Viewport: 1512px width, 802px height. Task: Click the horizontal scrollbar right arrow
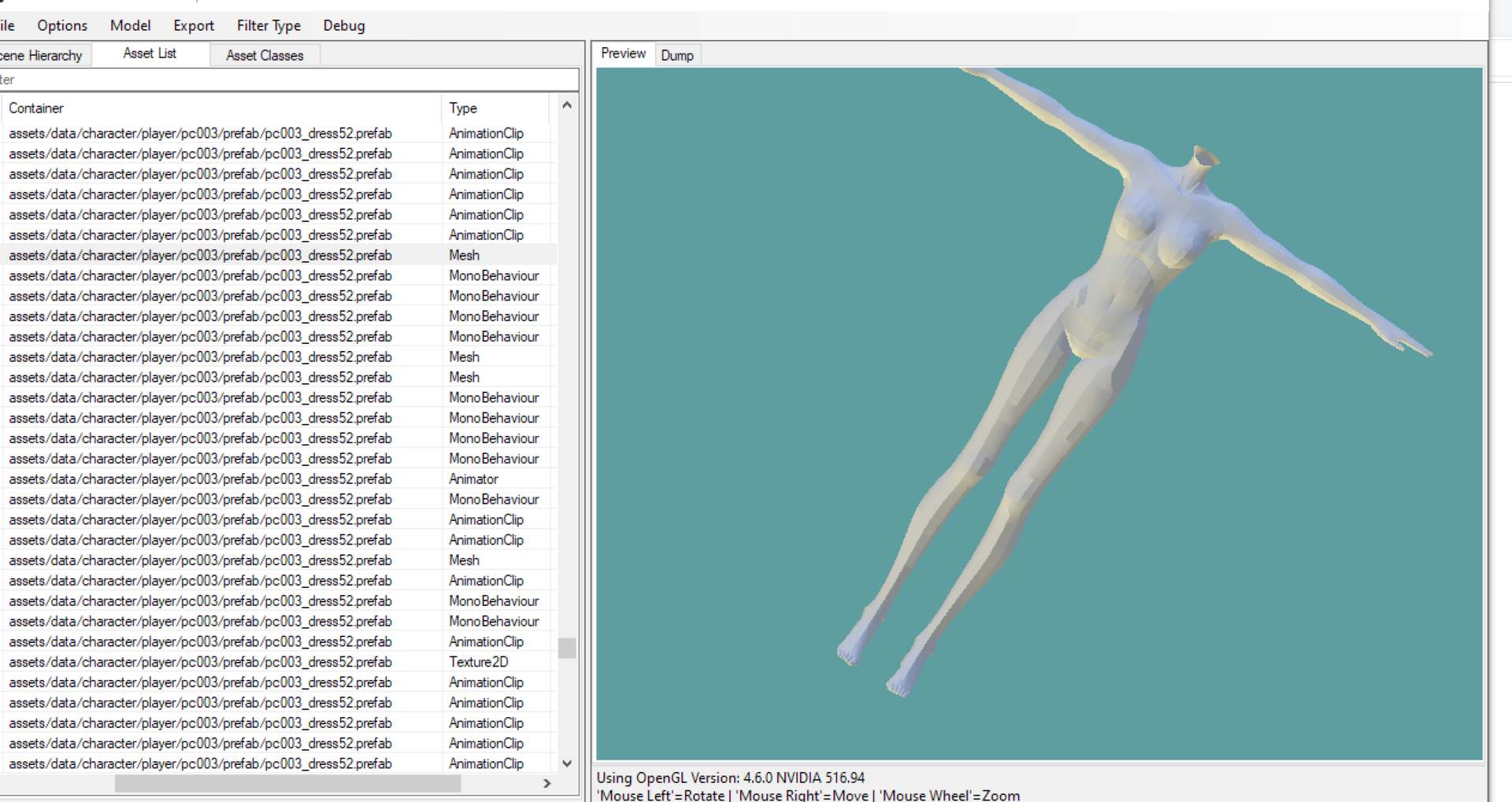pos(547,784)
